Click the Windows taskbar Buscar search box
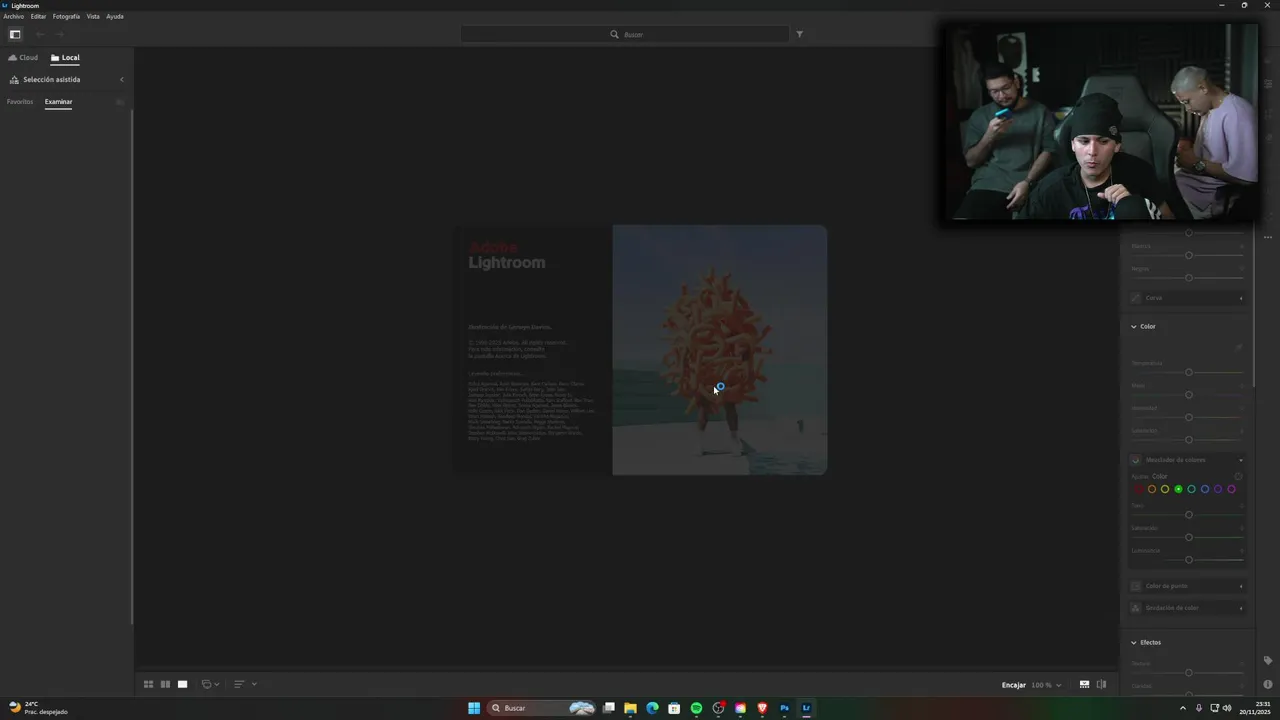 click(542, 708)
